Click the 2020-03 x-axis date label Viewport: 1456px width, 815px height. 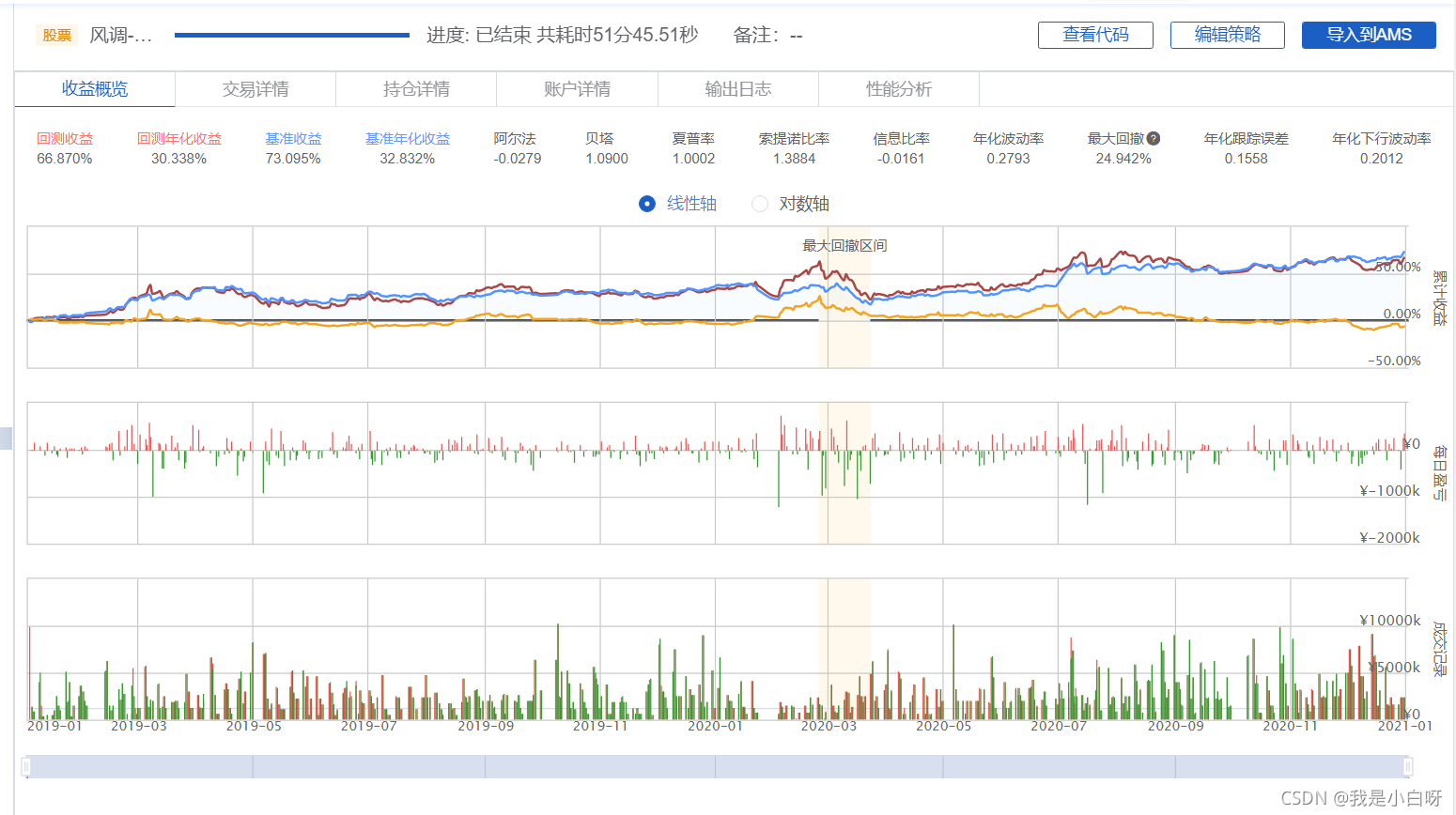(829, 726)
